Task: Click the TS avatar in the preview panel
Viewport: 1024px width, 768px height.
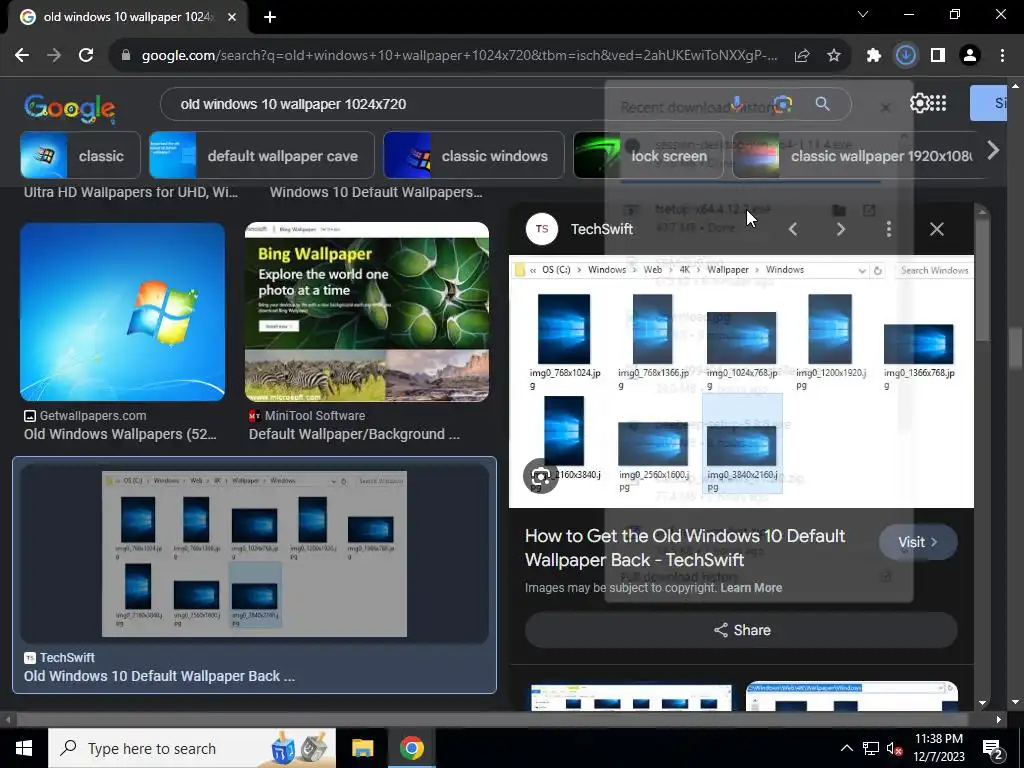Action: point(542,229)
